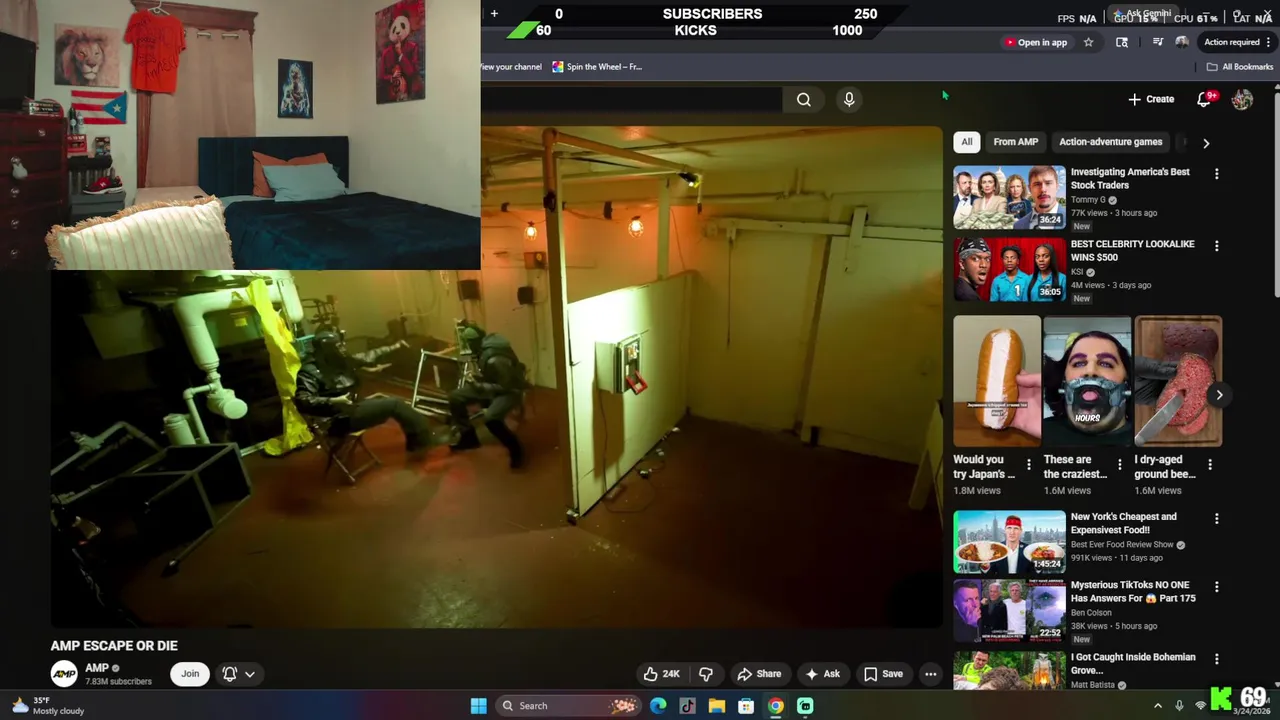Viewport: 1280px width, 720px height.
Task: Open Investigating America's Best Stock Traders thumbnail
Action: click(1009, 198)
